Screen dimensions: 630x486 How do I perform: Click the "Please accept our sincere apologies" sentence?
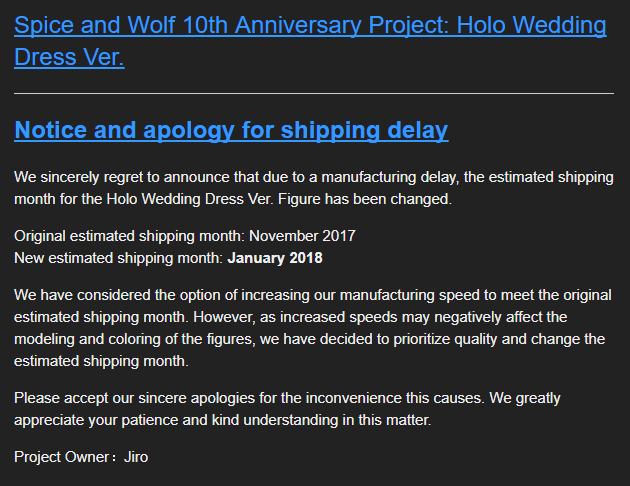251,398
